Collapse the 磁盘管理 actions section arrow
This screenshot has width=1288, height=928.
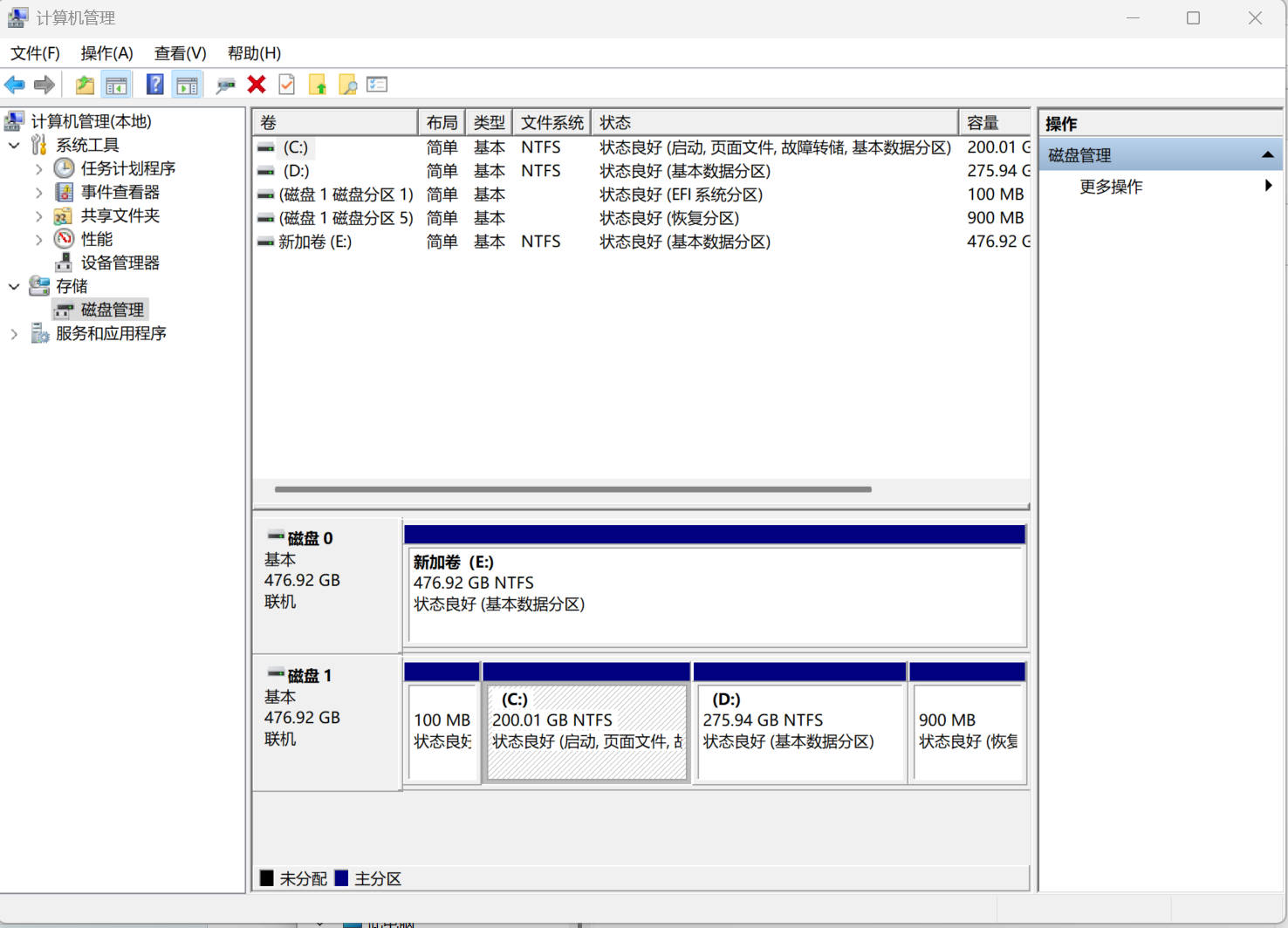pyautogui.click(x=1268, y=155)
